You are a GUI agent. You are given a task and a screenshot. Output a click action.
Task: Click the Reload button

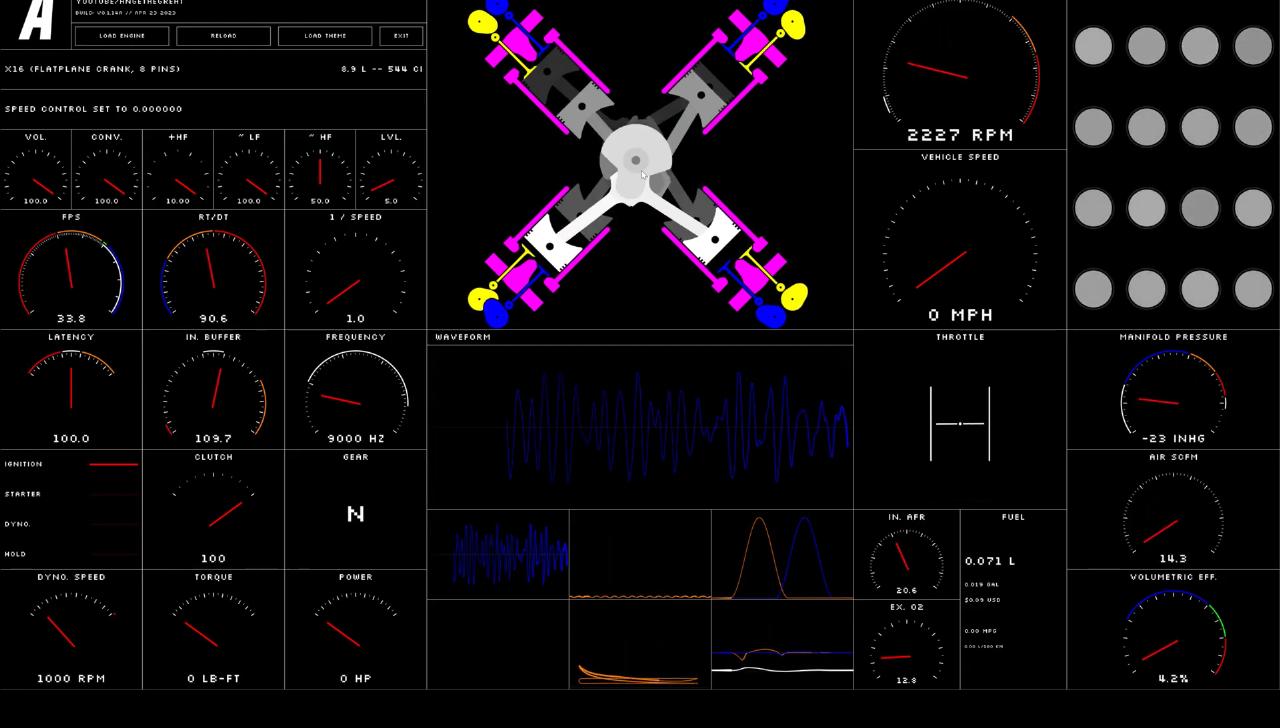point(224,36)
